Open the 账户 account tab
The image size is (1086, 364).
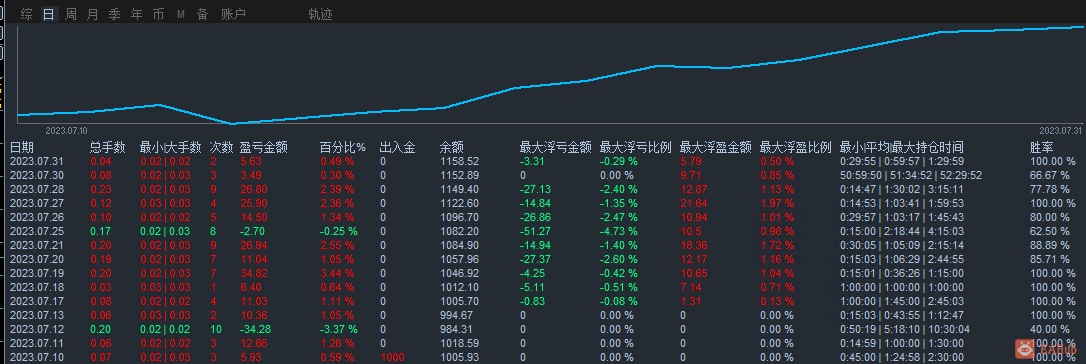point(233,14)
